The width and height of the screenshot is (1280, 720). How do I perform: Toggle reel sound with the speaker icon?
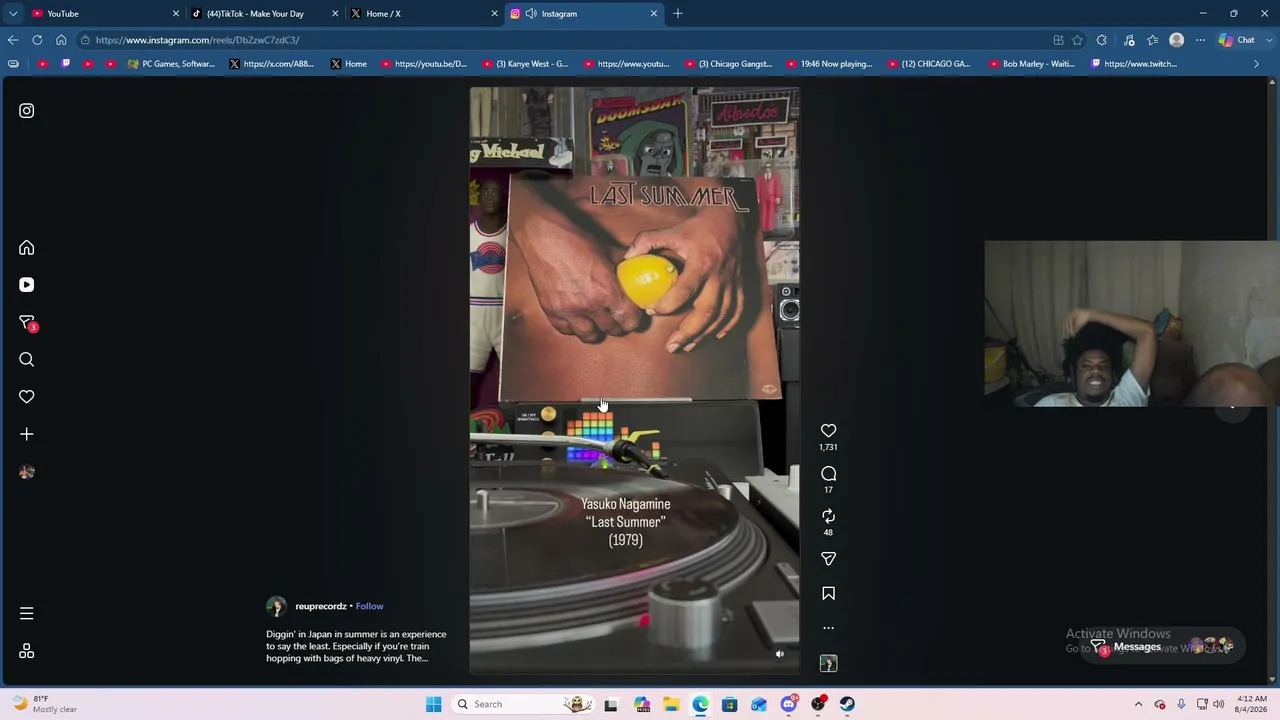(780, 654)
